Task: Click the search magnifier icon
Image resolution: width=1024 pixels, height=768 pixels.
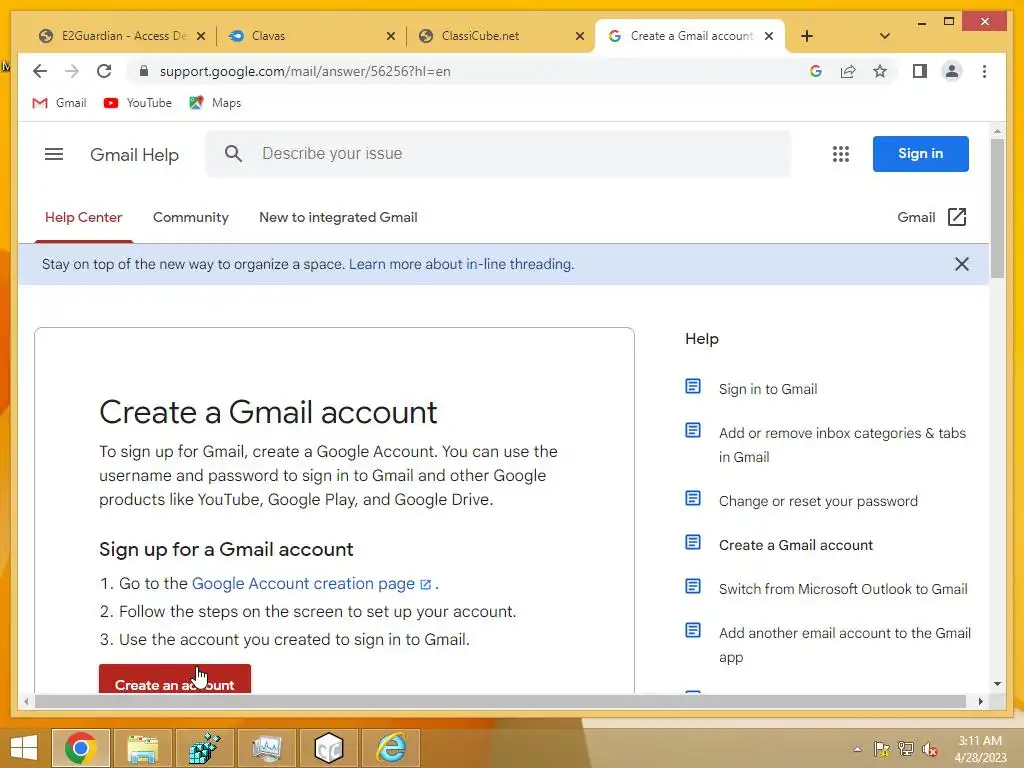Action: pos(233,153)
